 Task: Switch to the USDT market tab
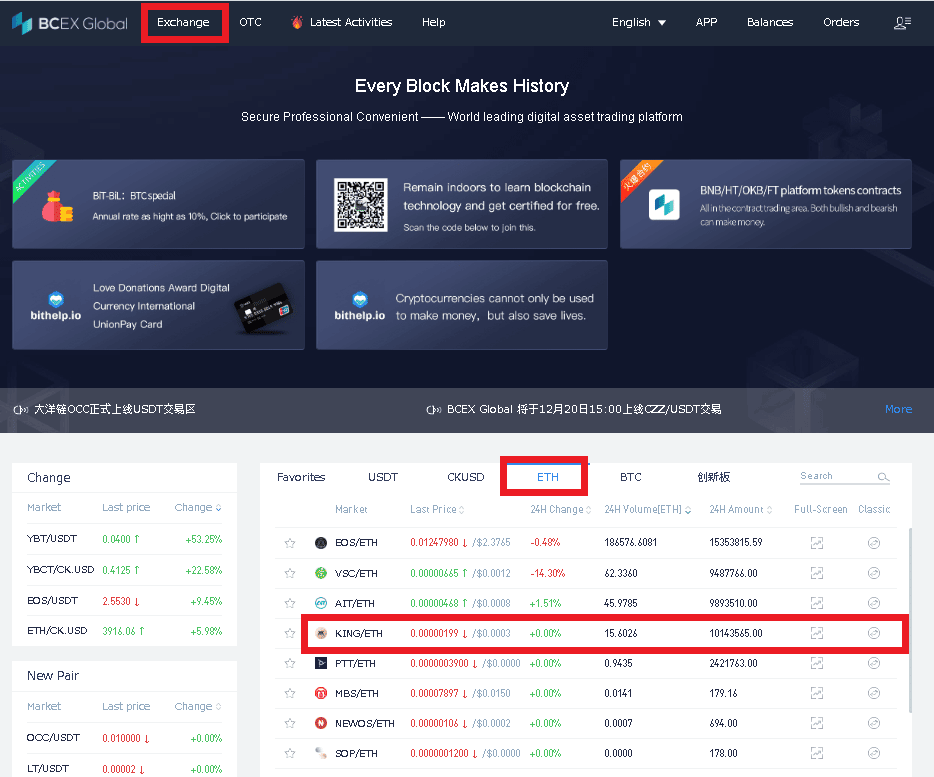pos(382,477)
